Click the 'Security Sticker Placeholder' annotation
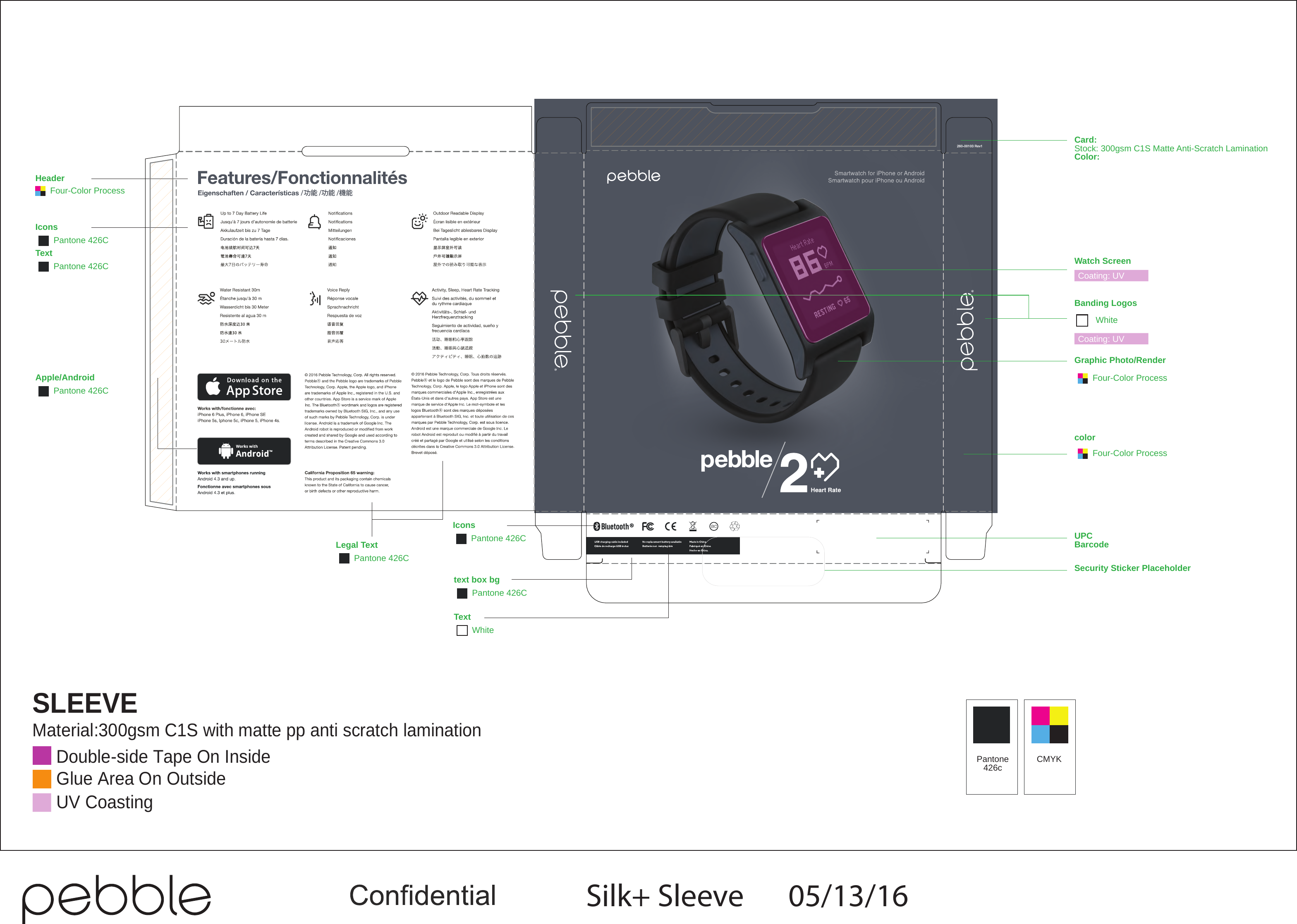This screenshot has width=1297, height=924. coord(1132,568)
